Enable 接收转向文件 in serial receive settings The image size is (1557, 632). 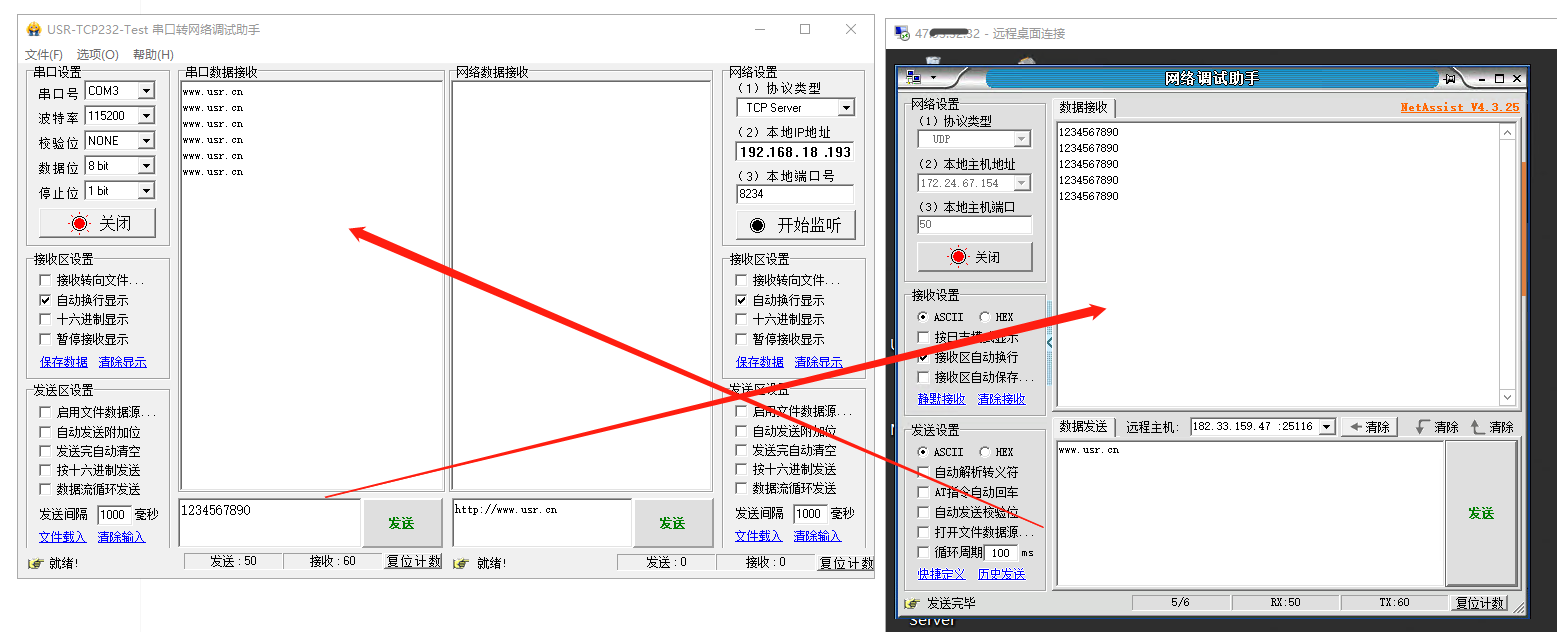tap(44, 280)
